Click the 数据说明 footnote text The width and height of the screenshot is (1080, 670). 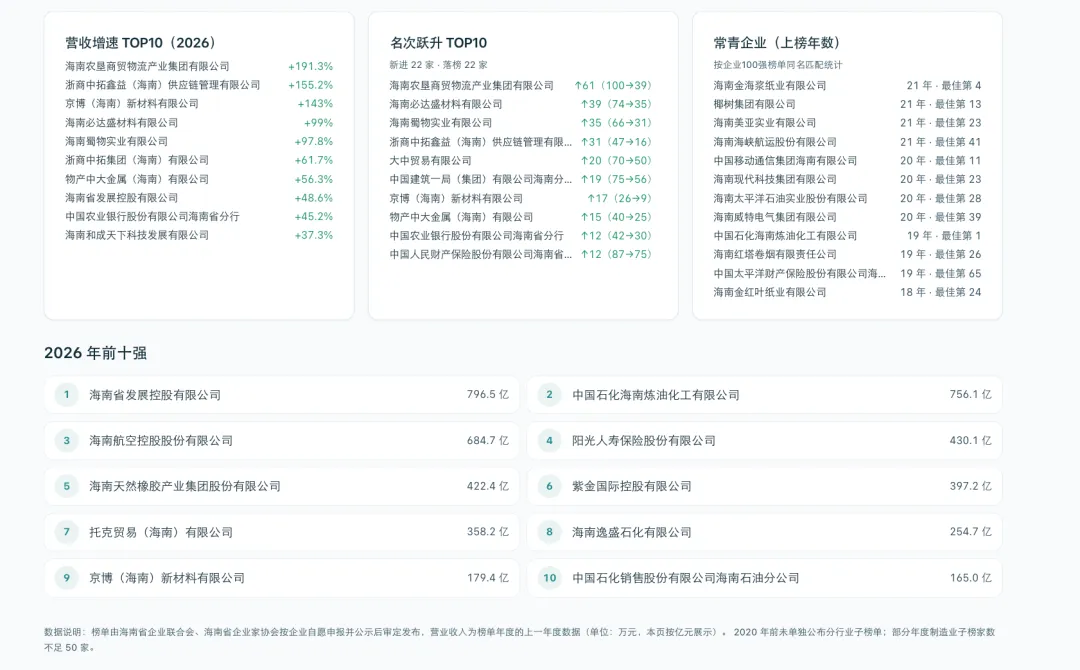(520, 640)
